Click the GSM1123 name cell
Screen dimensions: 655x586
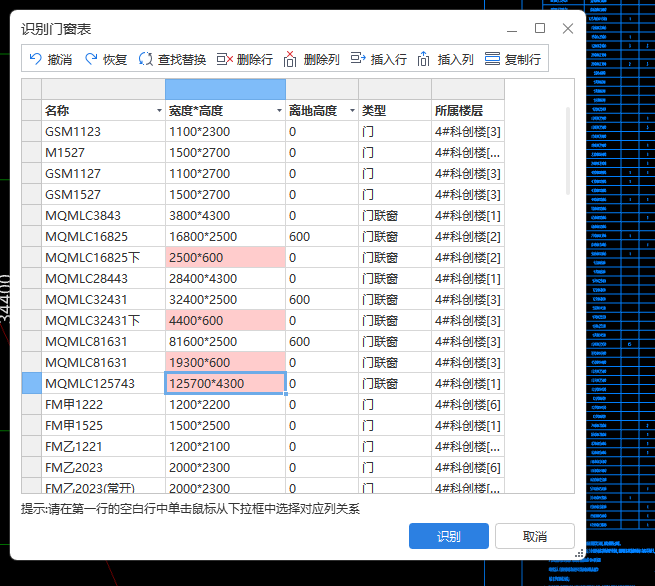click(x=104, y=132)
